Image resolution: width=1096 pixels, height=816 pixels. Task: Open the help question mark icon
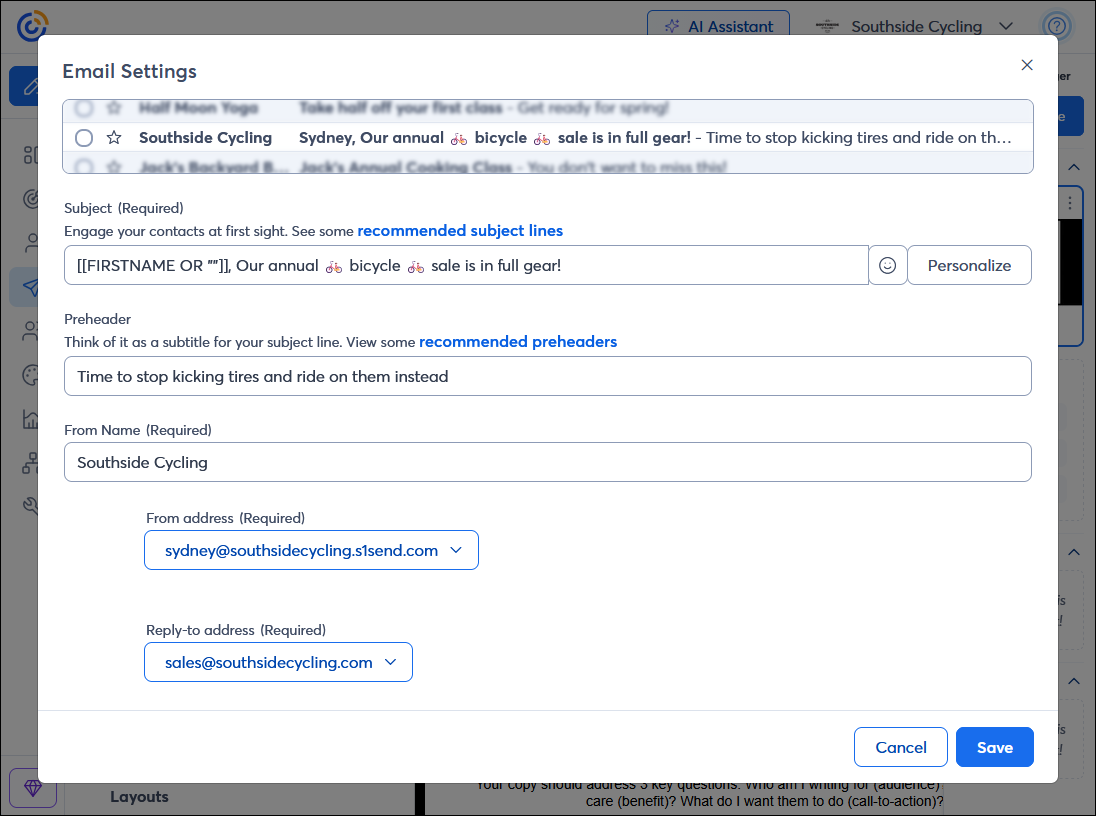coord(1057,27)
